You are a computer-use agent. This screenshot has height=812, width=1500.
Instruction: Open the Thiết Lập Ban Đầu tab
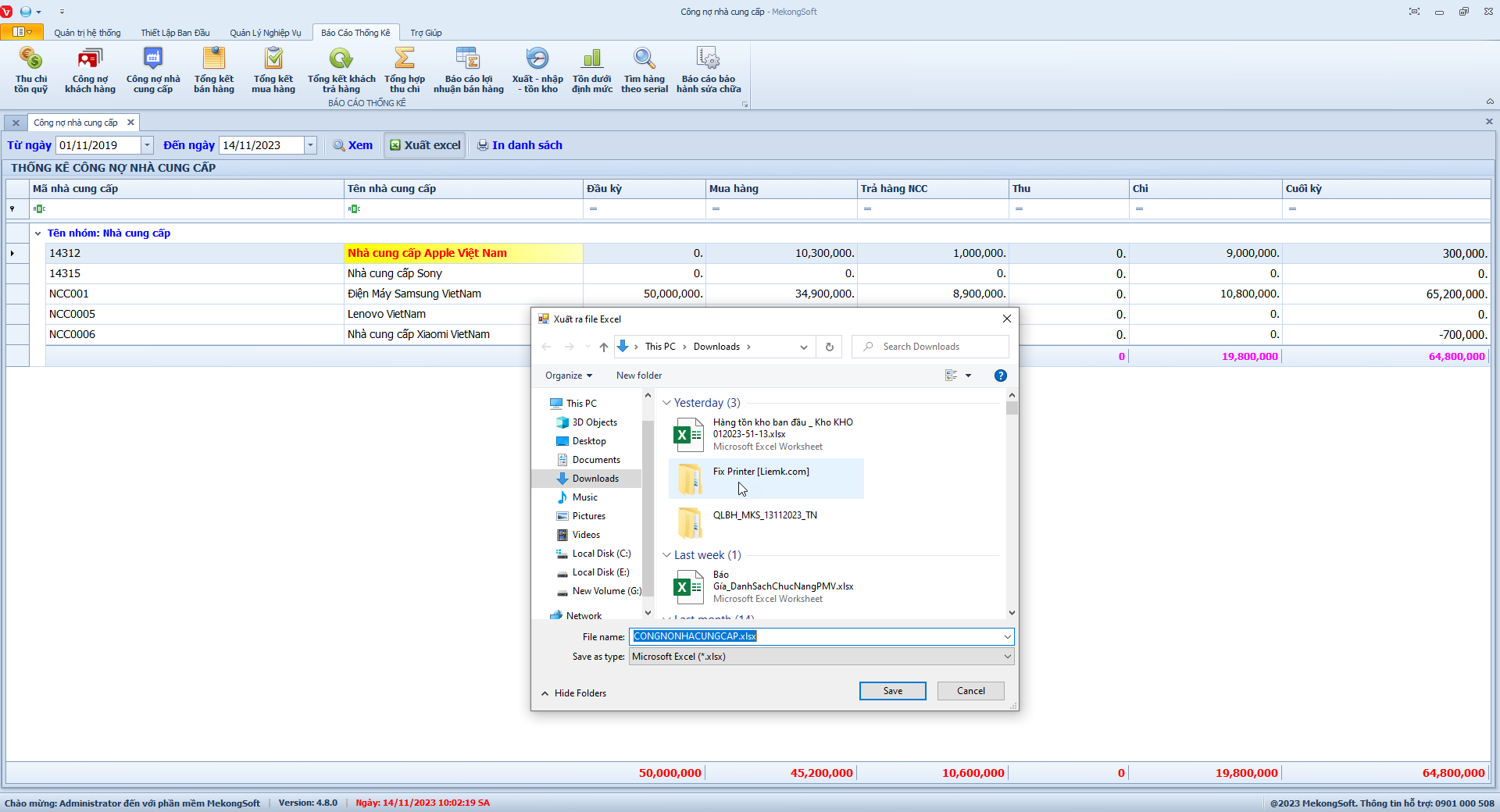coord(175,33)
